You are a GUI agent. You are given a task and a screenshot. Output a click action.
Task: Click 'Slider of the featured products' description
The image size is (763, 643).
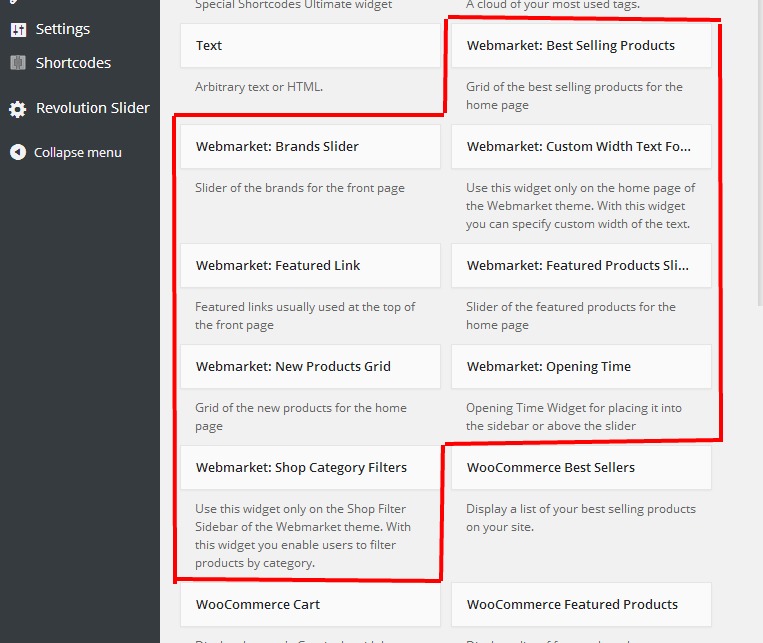click(x=571, y=316)
